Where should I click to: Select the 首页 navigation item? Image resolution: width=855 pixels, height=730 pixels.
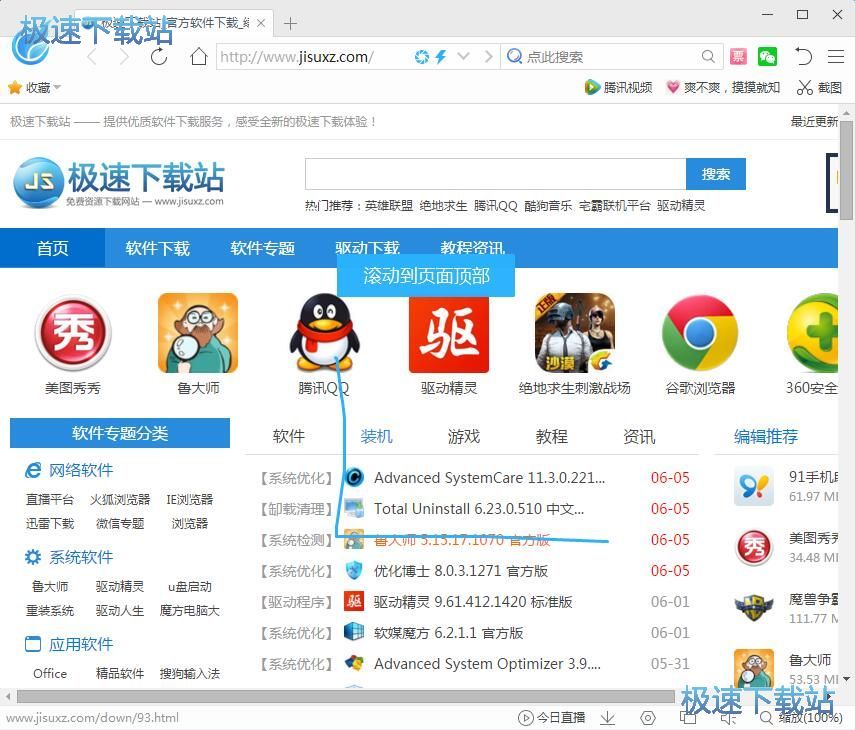pyautogui.click(x=52, y=248)
